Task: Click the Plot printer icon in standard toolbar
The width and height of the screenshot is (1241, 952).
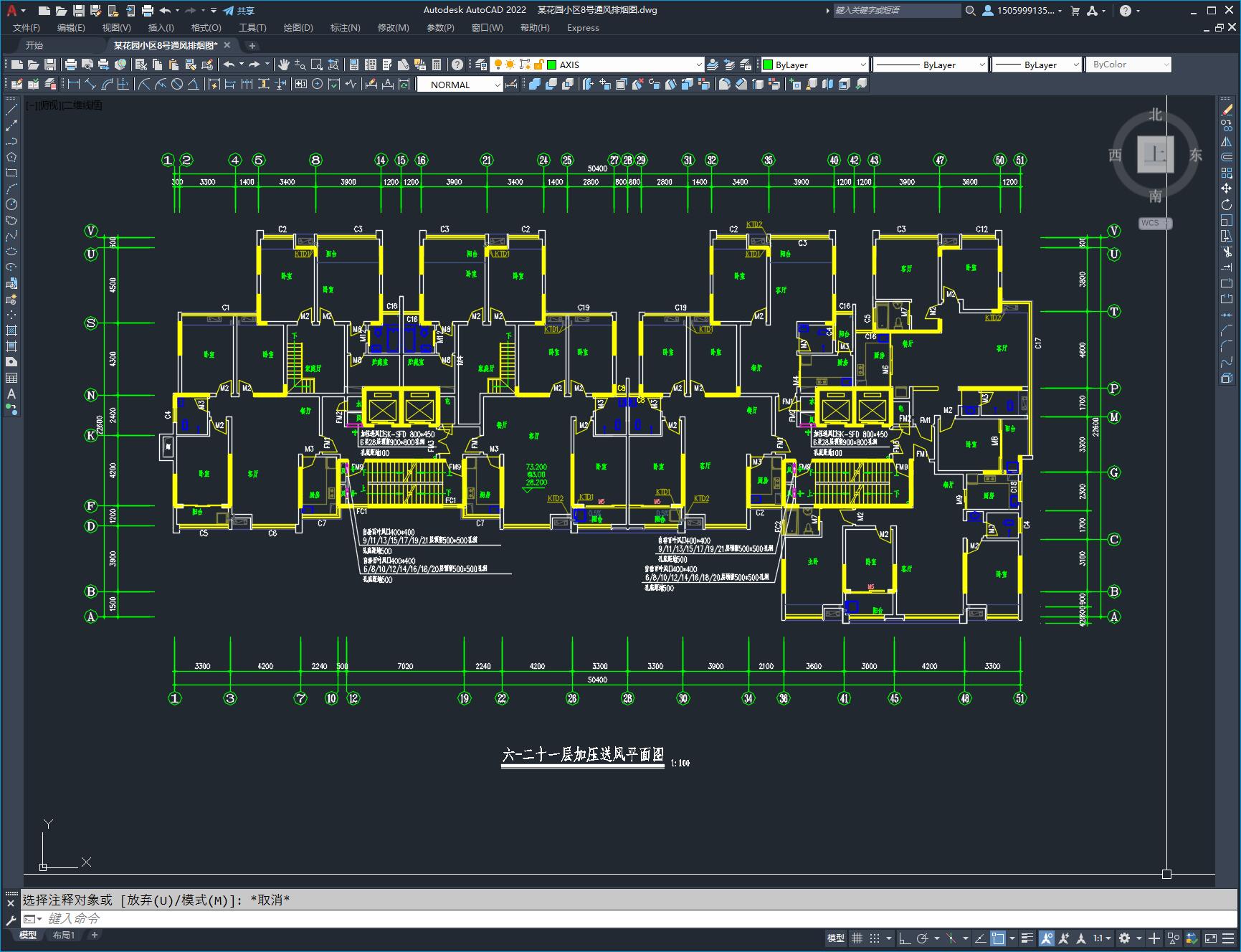Action: point(70,65)
